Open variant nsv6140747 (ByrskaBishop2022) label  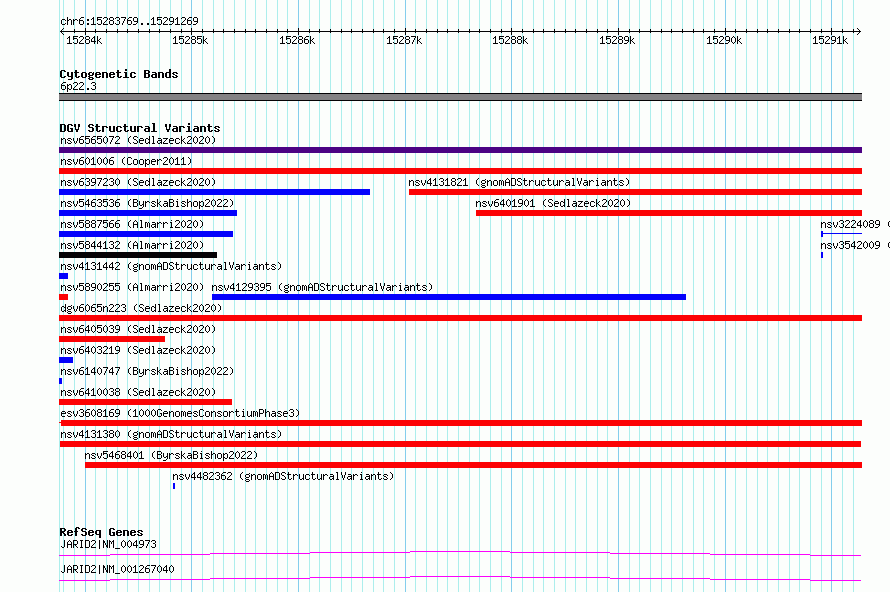(147, 371)
